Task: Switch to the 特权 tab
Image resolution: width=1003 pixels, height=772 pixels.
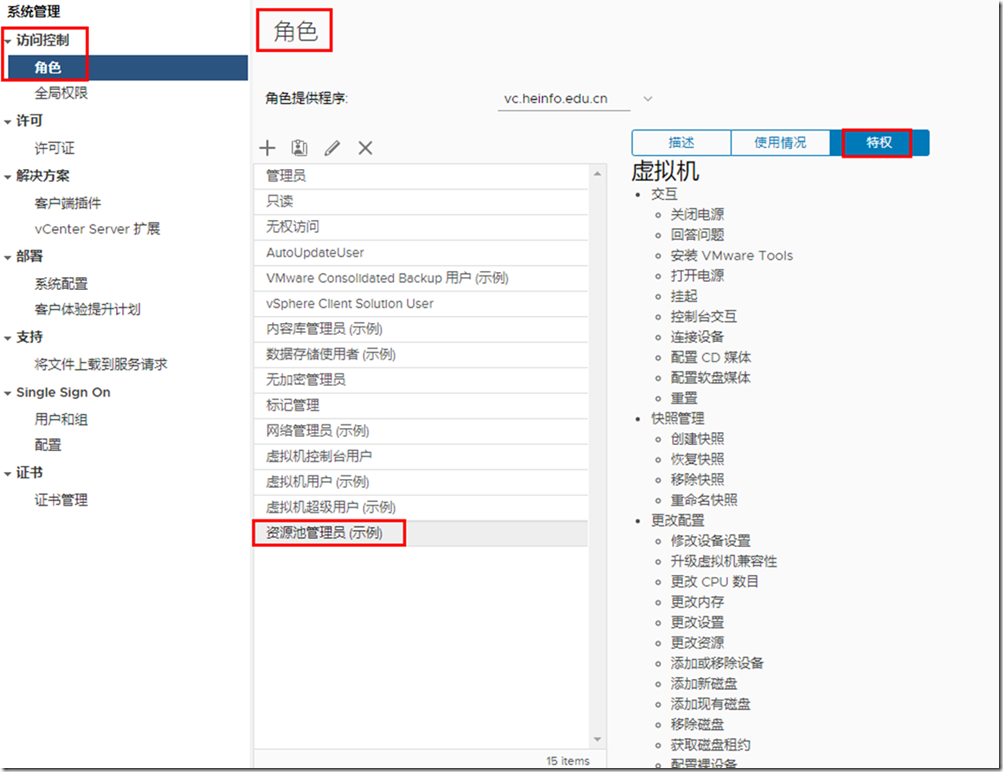Action: (879, 143)
